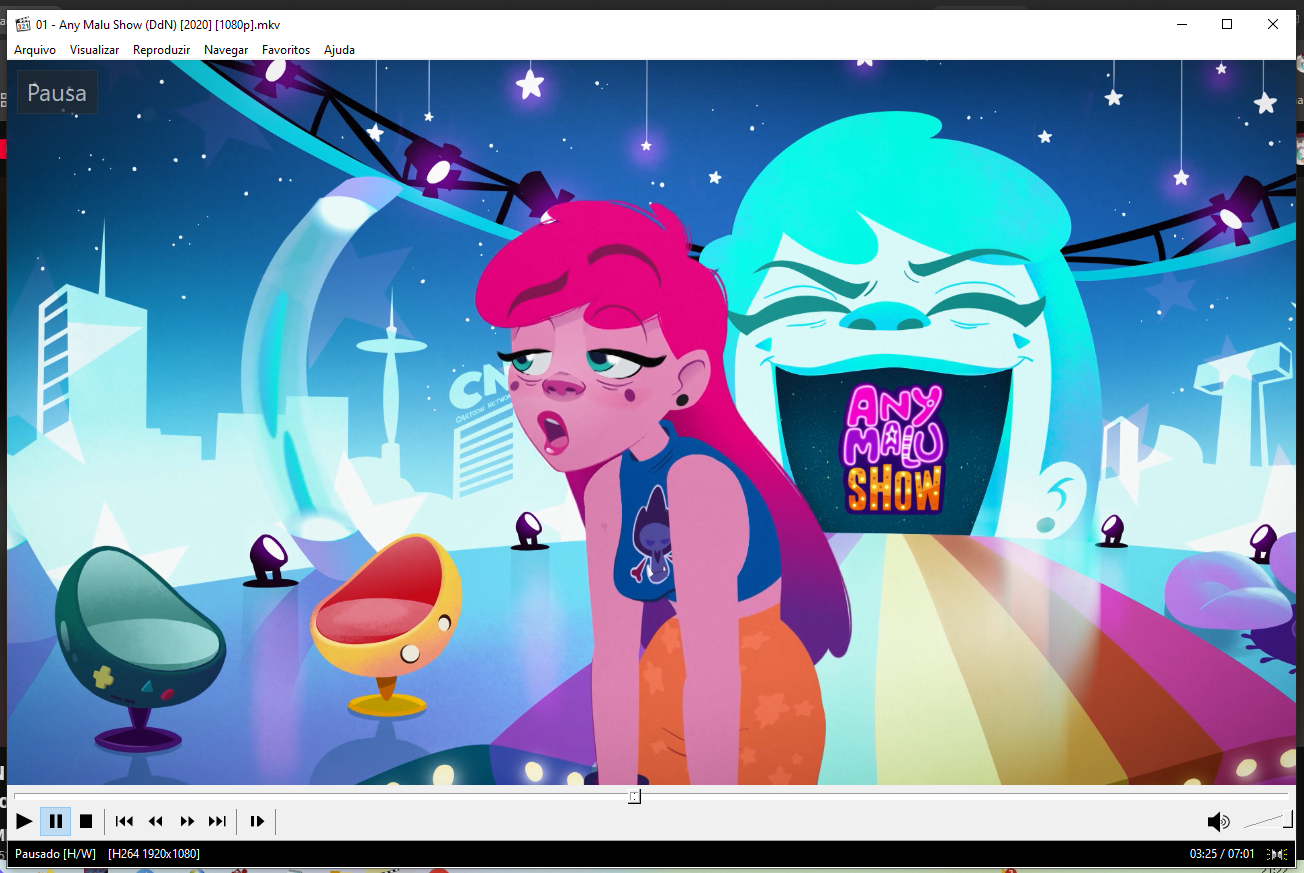Mute the audio with the speaker icon

click(1218, 822)
